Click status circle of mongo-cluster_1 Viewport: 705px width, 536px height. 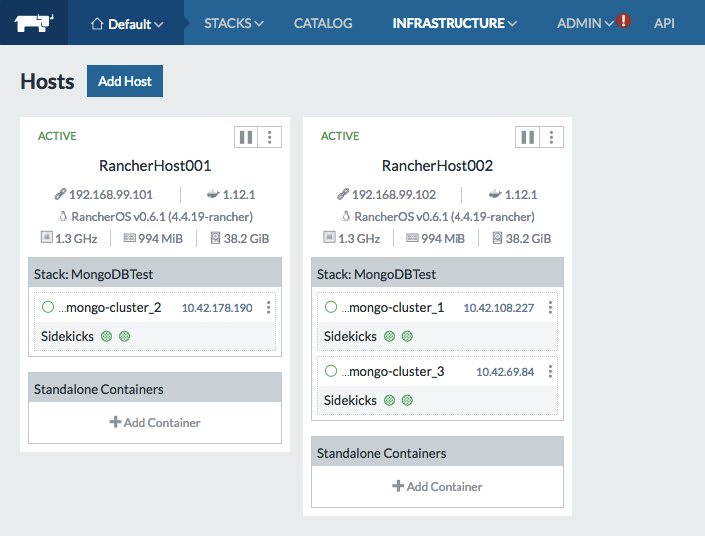(x=331, y=307)
